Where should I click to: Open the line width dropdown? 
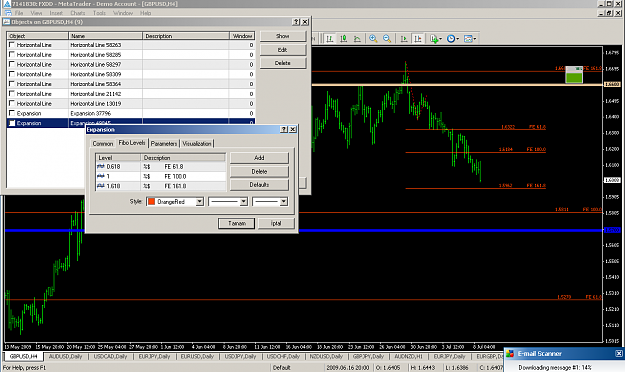[x=283, y=202]
